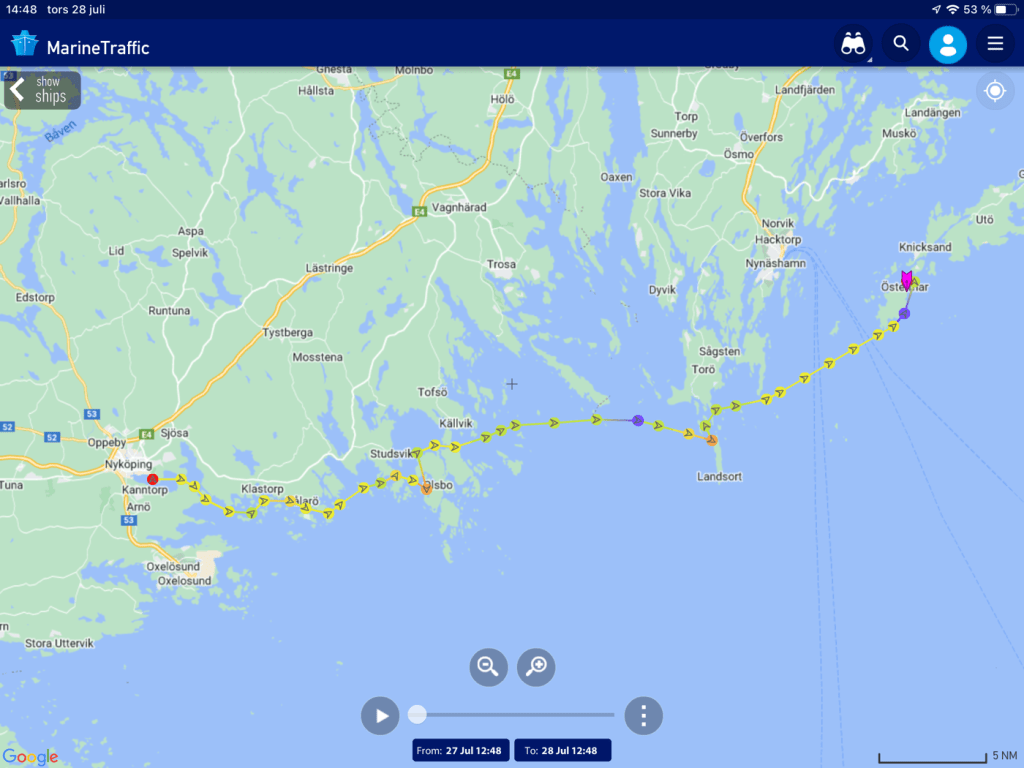The height and width of the screenshot is (768, 1024).
Task: Open the From date 27 Jul picker
Action: (461, 750)
